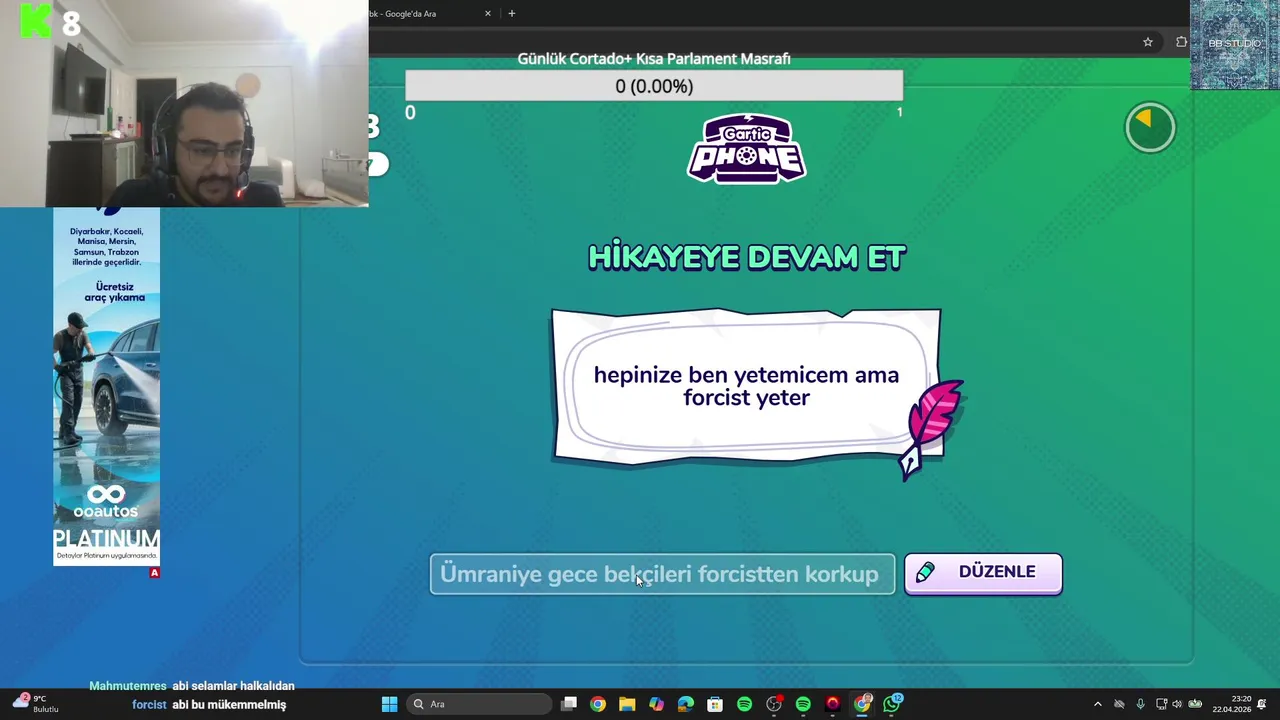The image size is (1280, 720).
Task: Launch Microsoft Copilot from the taskbar
Action: pyautogui.click(x=656, y=704)
